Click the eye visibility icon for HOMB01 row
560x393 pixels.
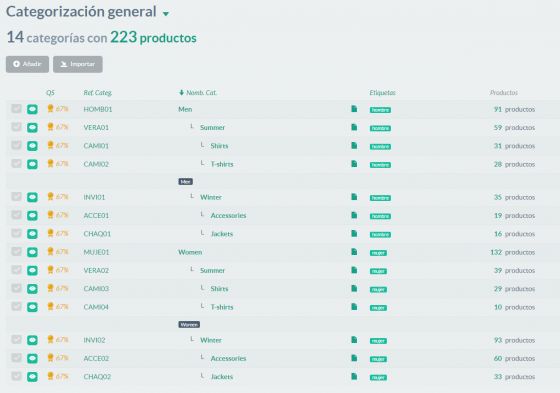point(32,109)
